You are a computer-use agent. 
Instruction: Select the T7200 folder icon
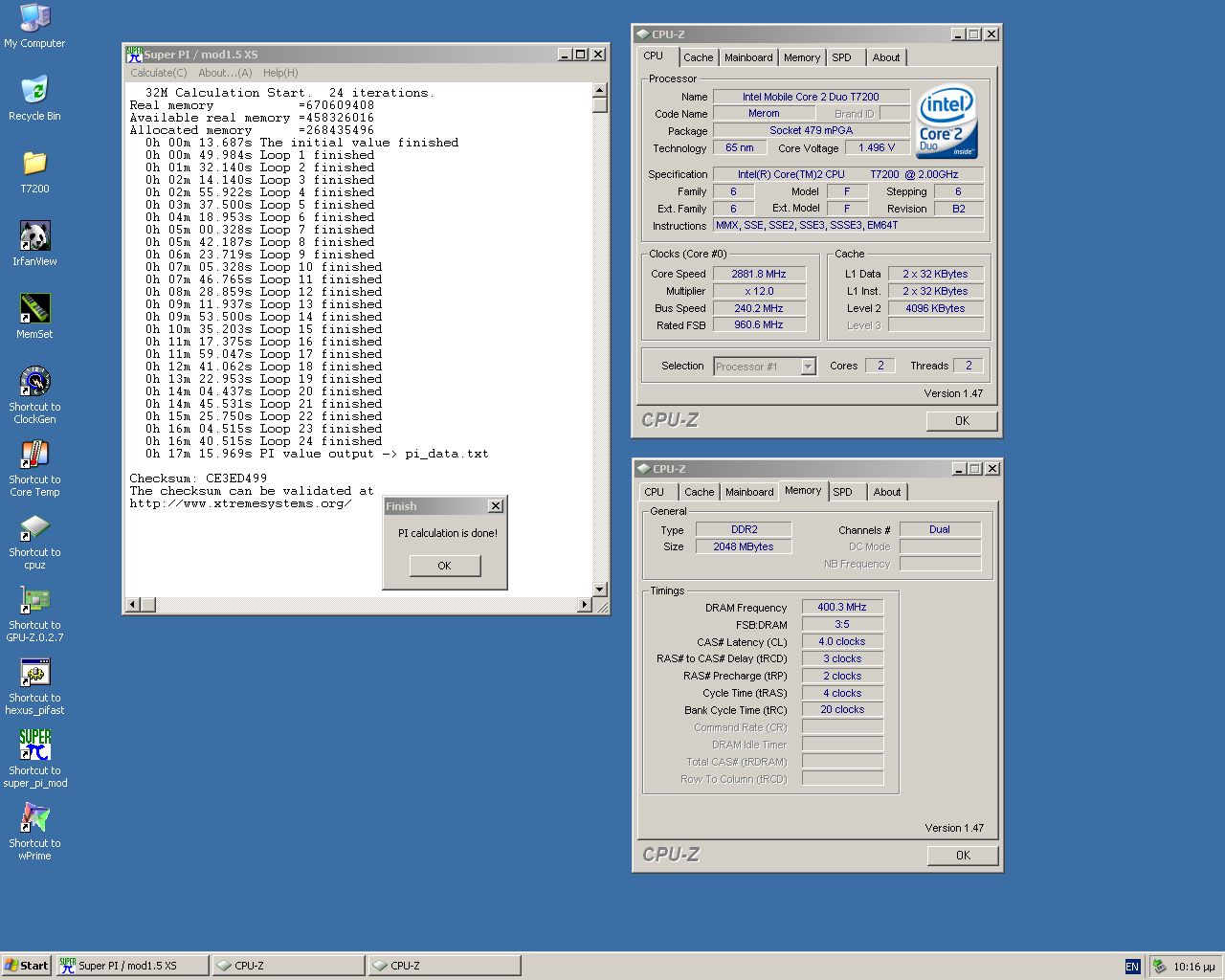click(x=34, y=170)
